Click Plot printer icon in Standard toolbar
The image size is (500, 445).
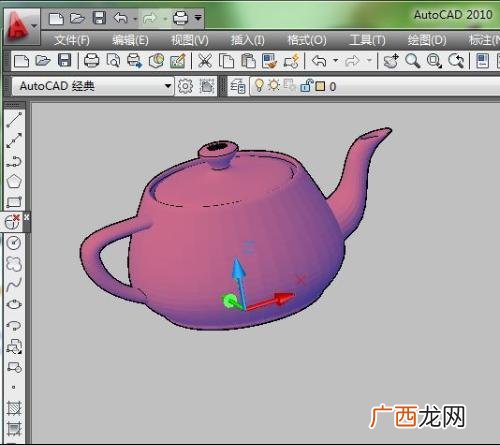pyautogui.click(x=91, y=61)
